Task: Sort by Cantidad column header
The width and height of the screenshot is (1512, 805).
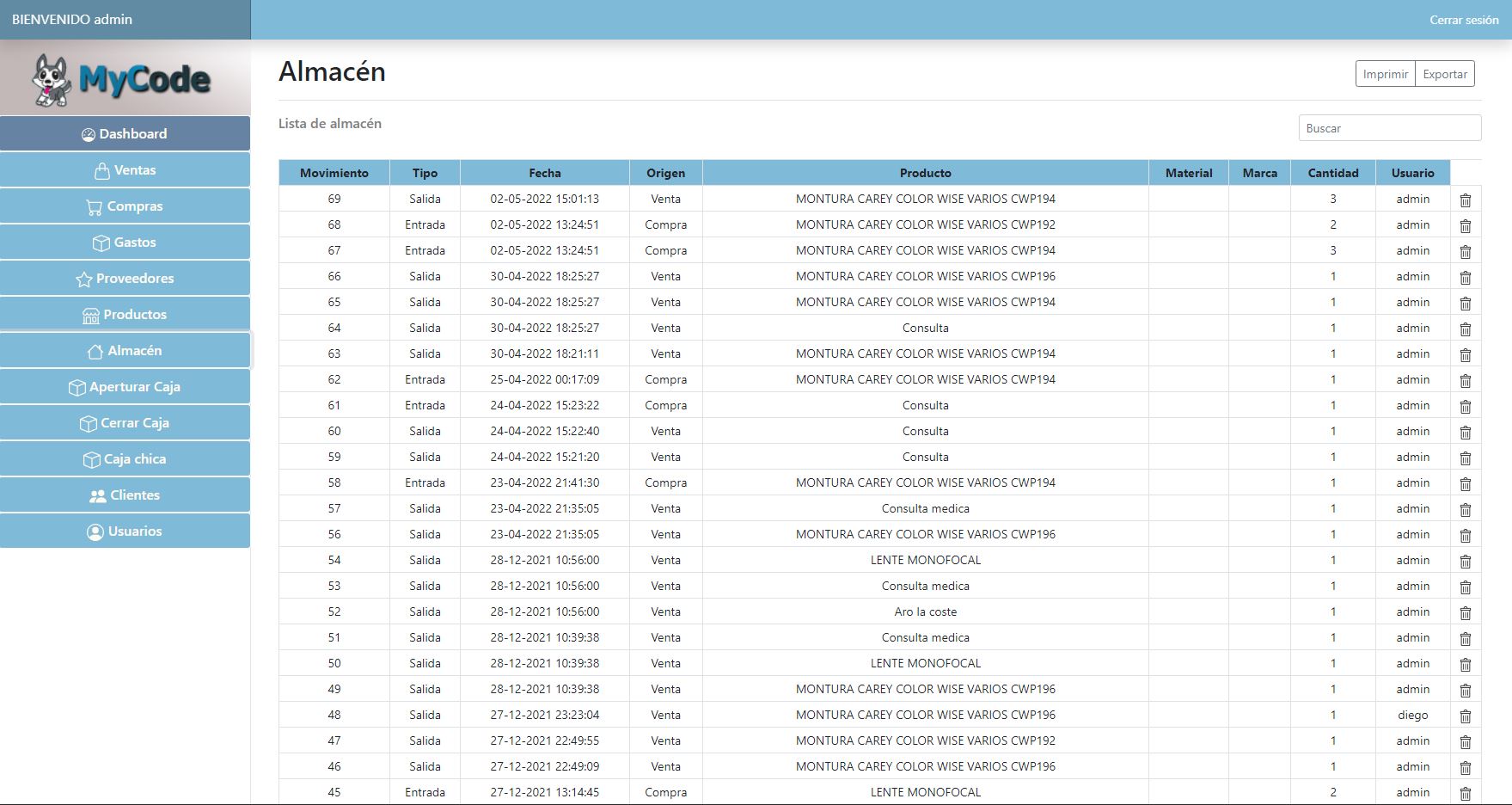Action: click(x=1333, y=173)
